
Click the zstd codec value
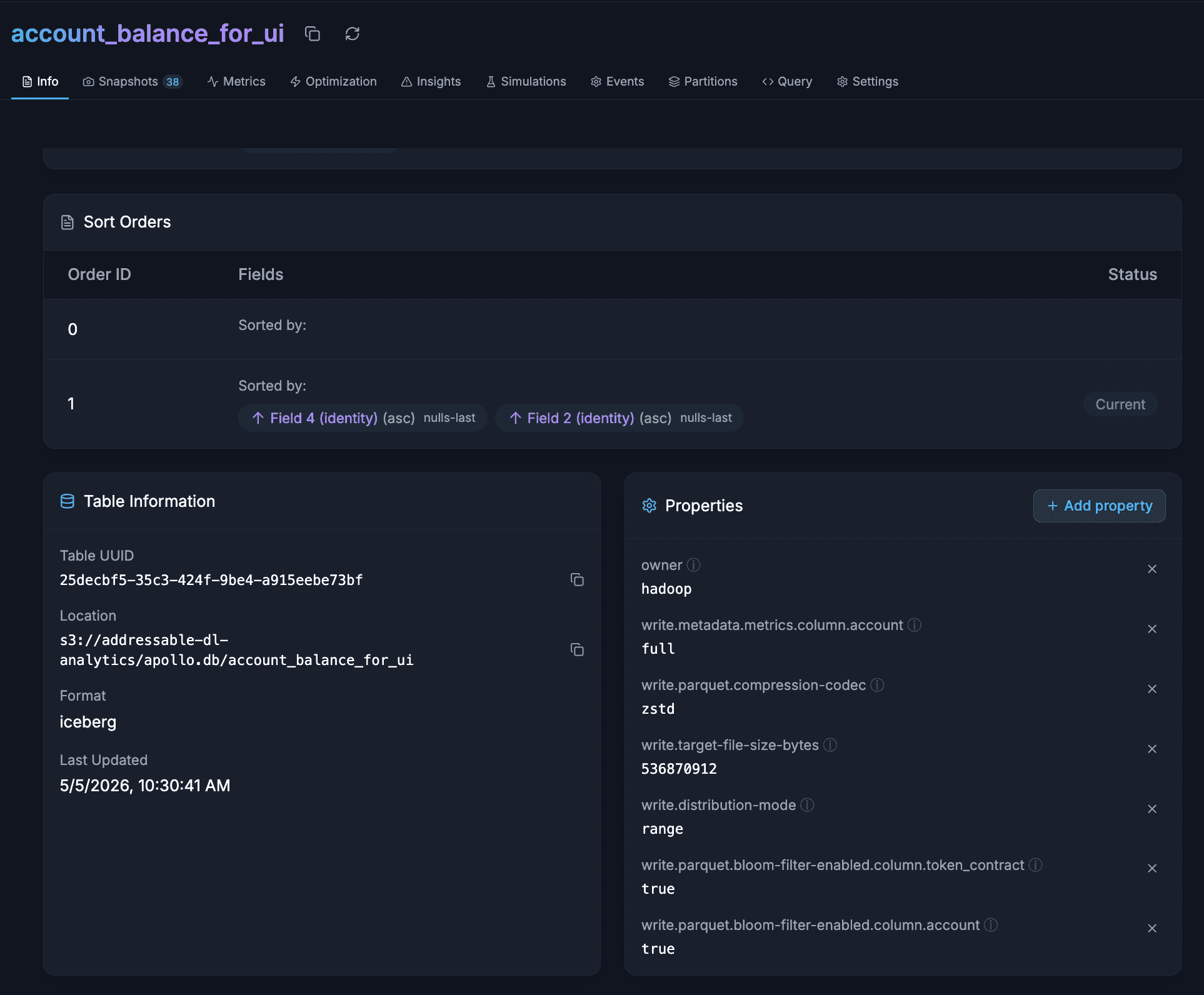(658, 709)
